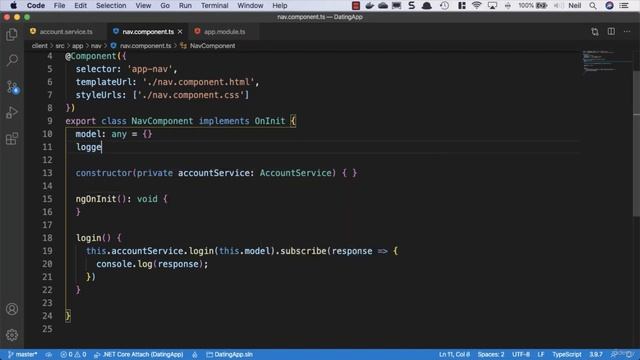
Task: Open macOS Spotlight search icon
Action: (593, 6)
